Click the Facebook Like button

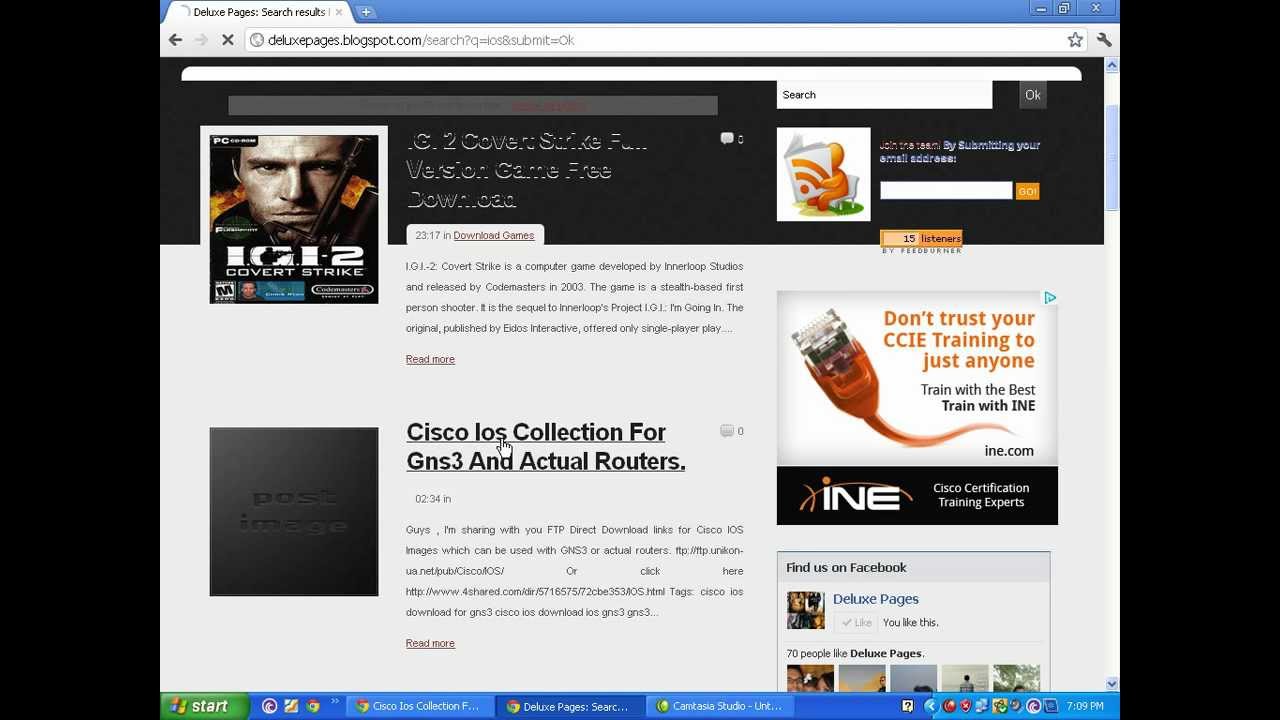tap(857, 622)
